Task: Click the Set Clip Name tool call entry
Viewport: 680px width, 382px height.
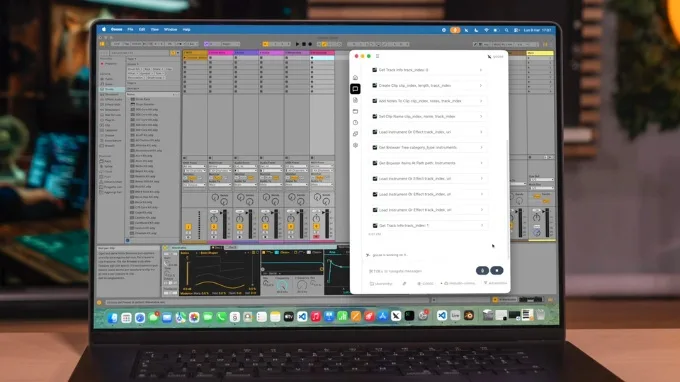Action: click(x=428, y=117)
